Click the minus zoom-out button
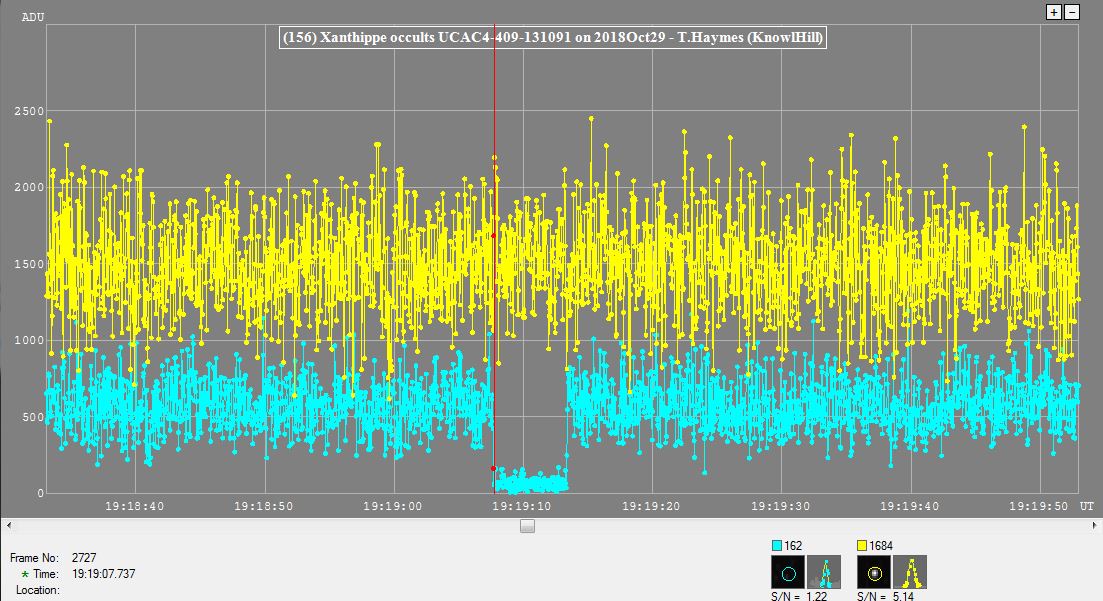Screen dimensions: 1103x601 [x=1072, y=12]
